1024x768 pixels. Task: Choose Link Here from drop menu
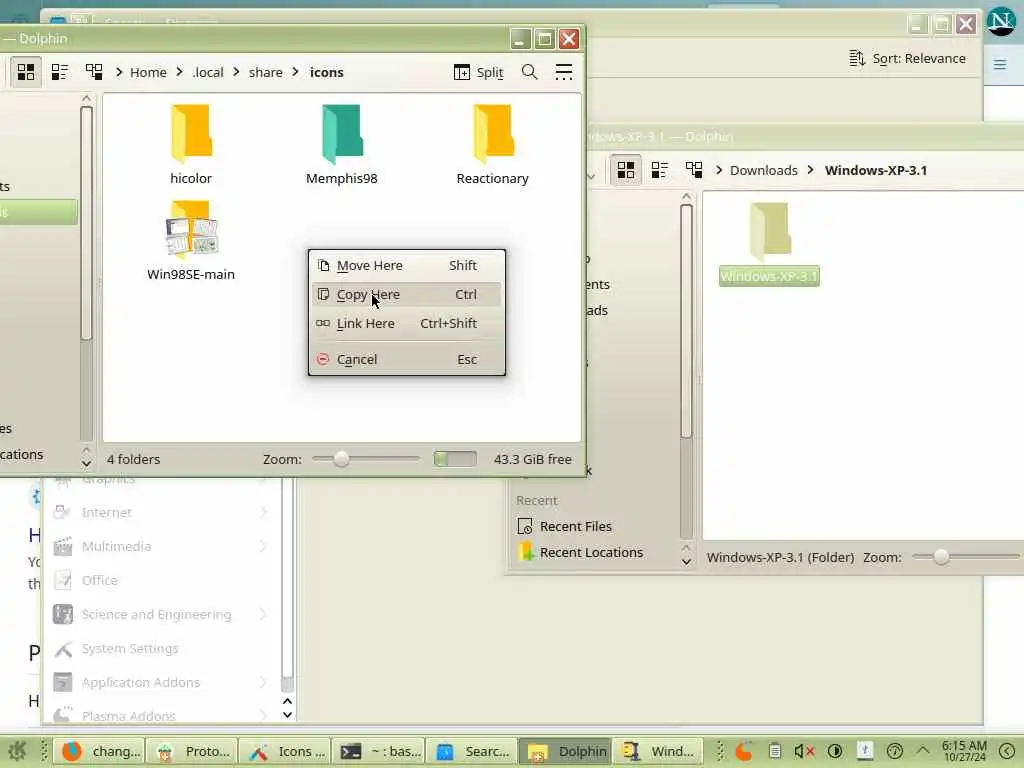(406, 323)
